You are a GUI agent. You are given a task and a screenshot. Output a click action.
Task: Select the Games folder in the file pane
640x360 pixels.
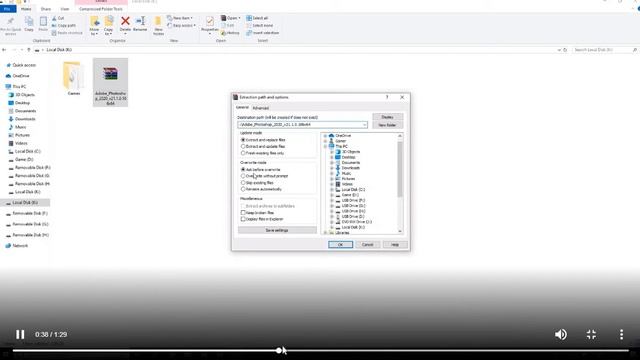73,78
